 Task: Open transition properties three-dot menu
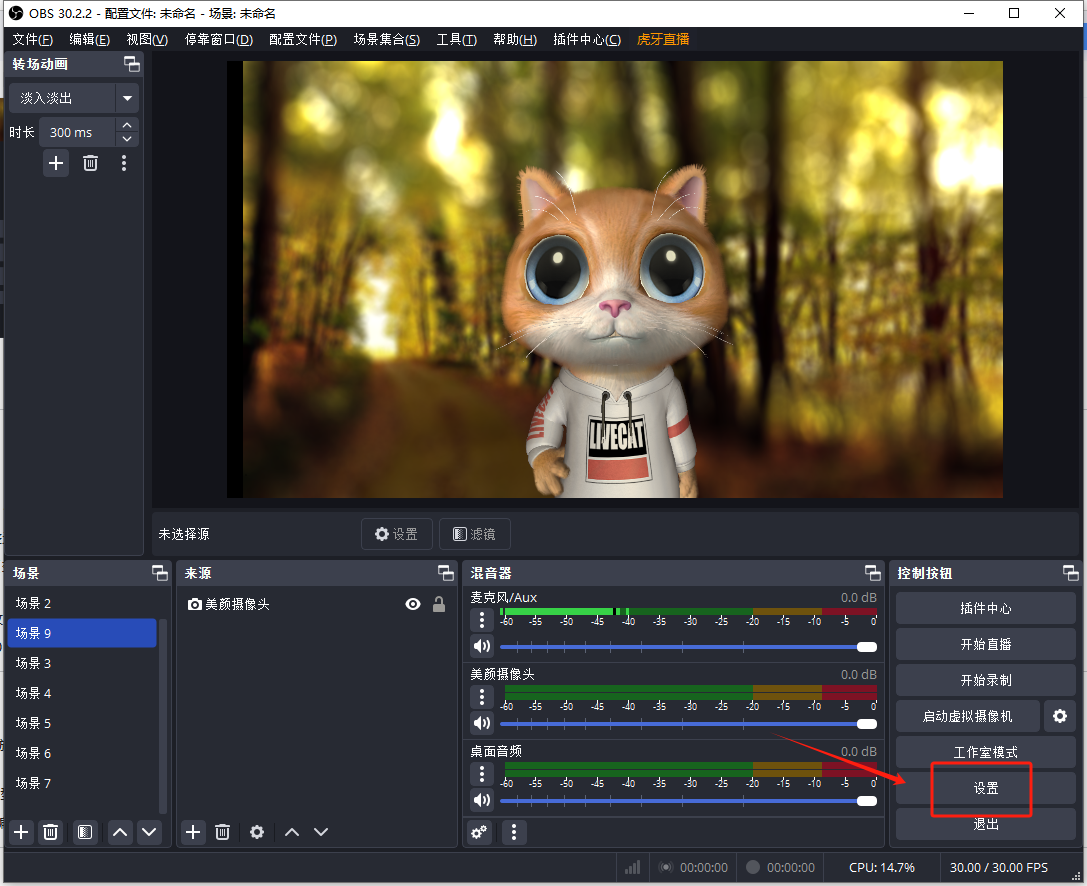coord(123,163)
